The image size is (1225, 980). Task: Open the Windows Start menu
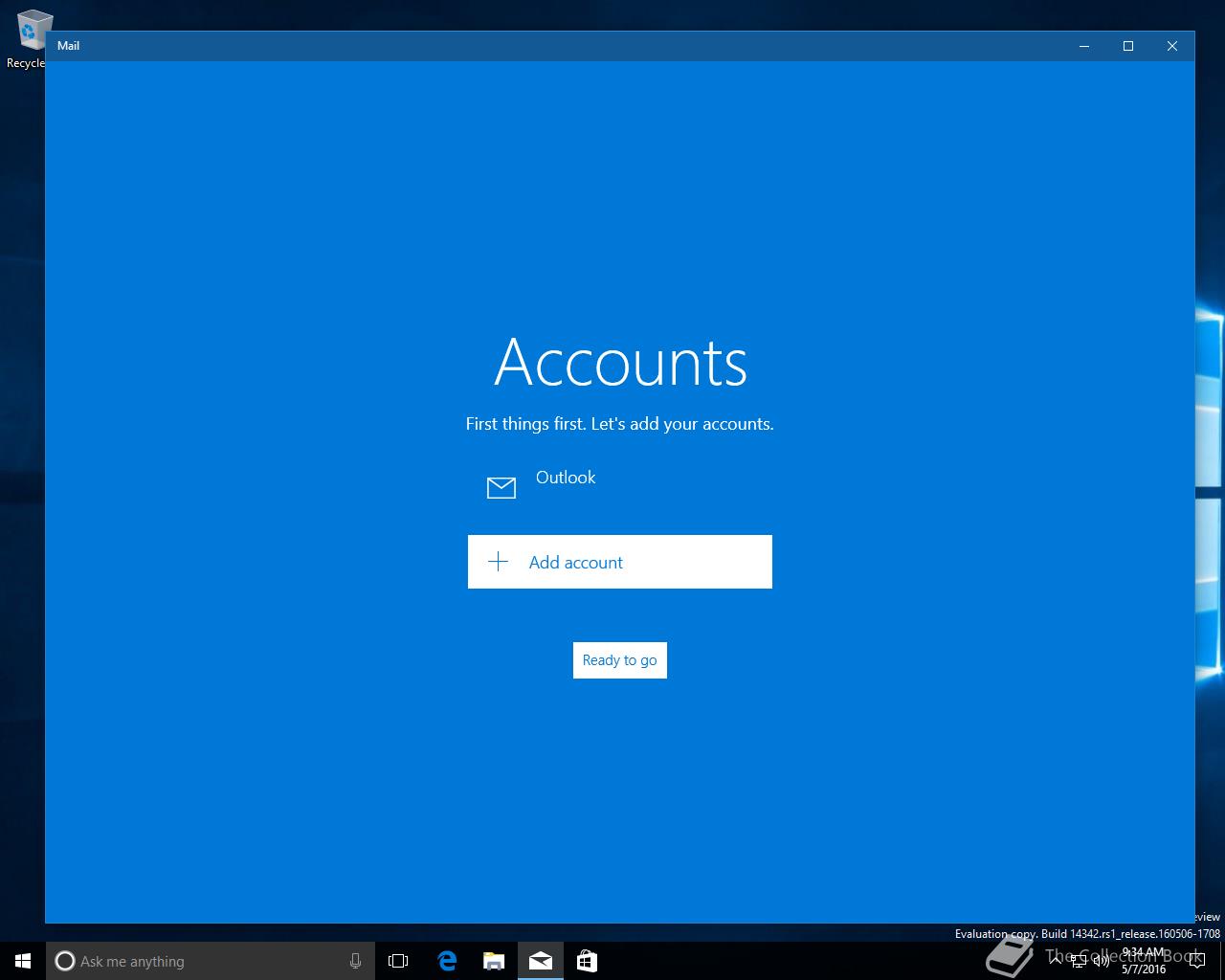[23, 961]
